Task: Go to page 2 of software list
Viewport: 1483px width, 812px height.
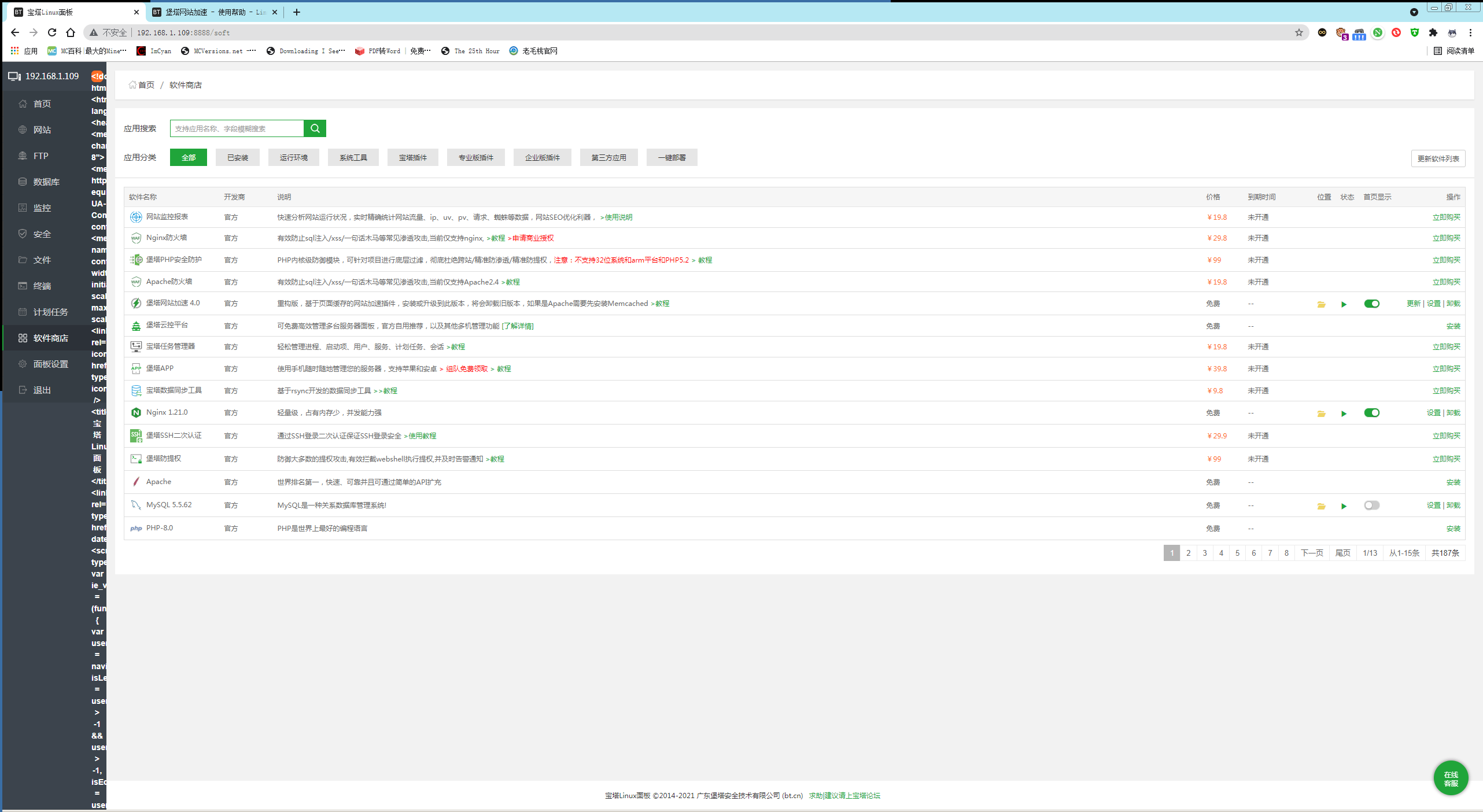Action: [x=1188, y=553]
